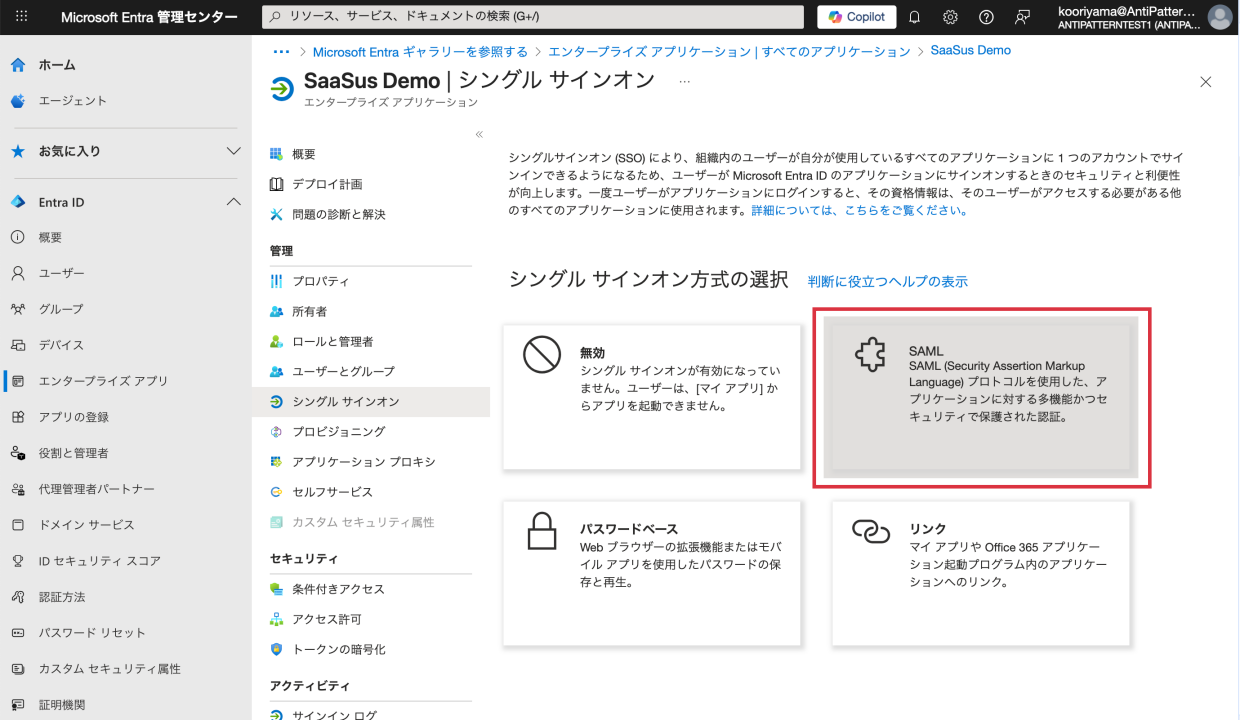Image resolution: width=1240 pixels, height=720 pixels.
Task: Open 概要 under Entra ID in left sidebar
Action: [x=50, y=237]
